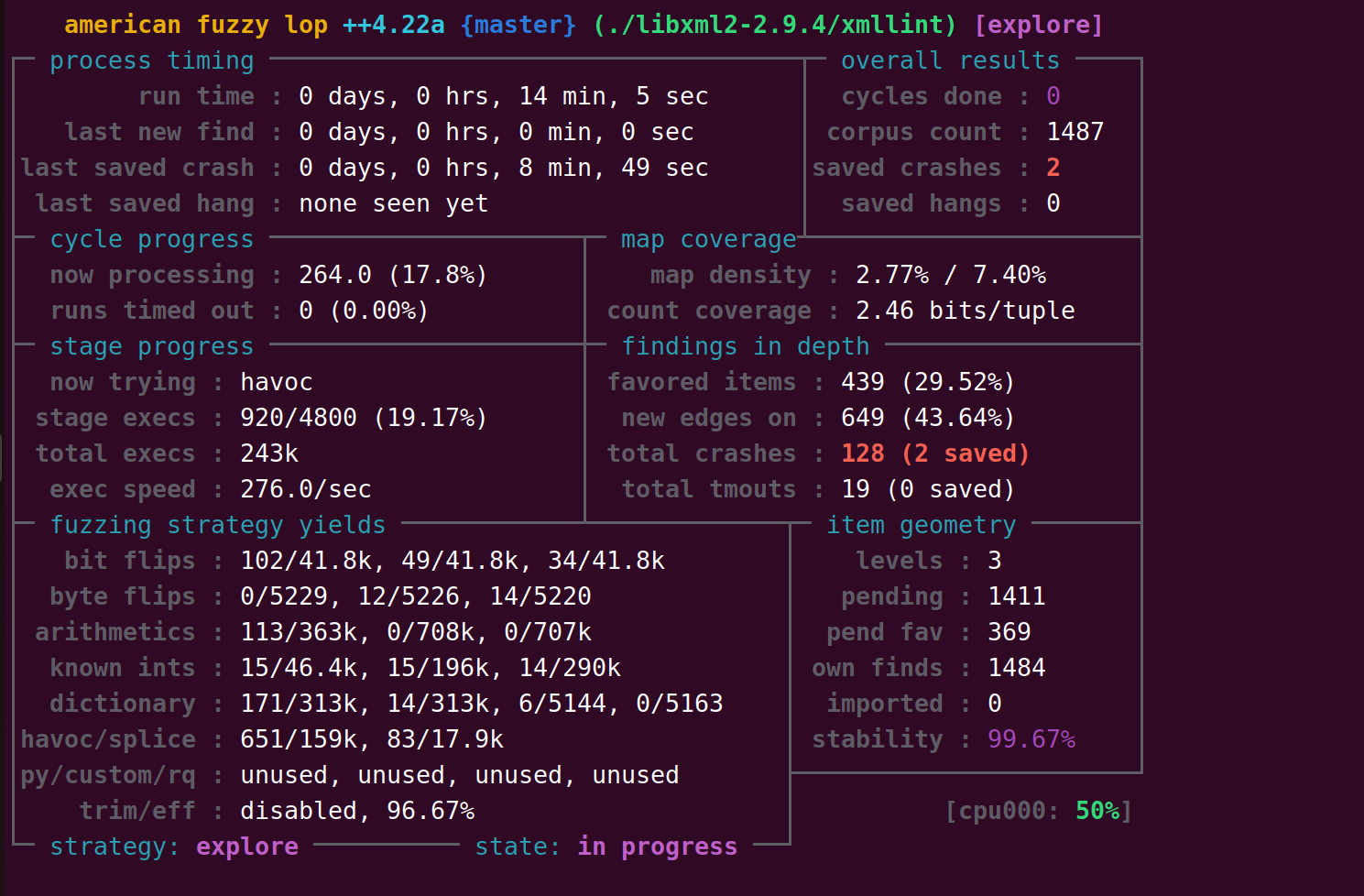Viewport: 1364px width, 896px height.
Task: Click stage execs value '920/4800 (19.17%)'
Action: 365,418
